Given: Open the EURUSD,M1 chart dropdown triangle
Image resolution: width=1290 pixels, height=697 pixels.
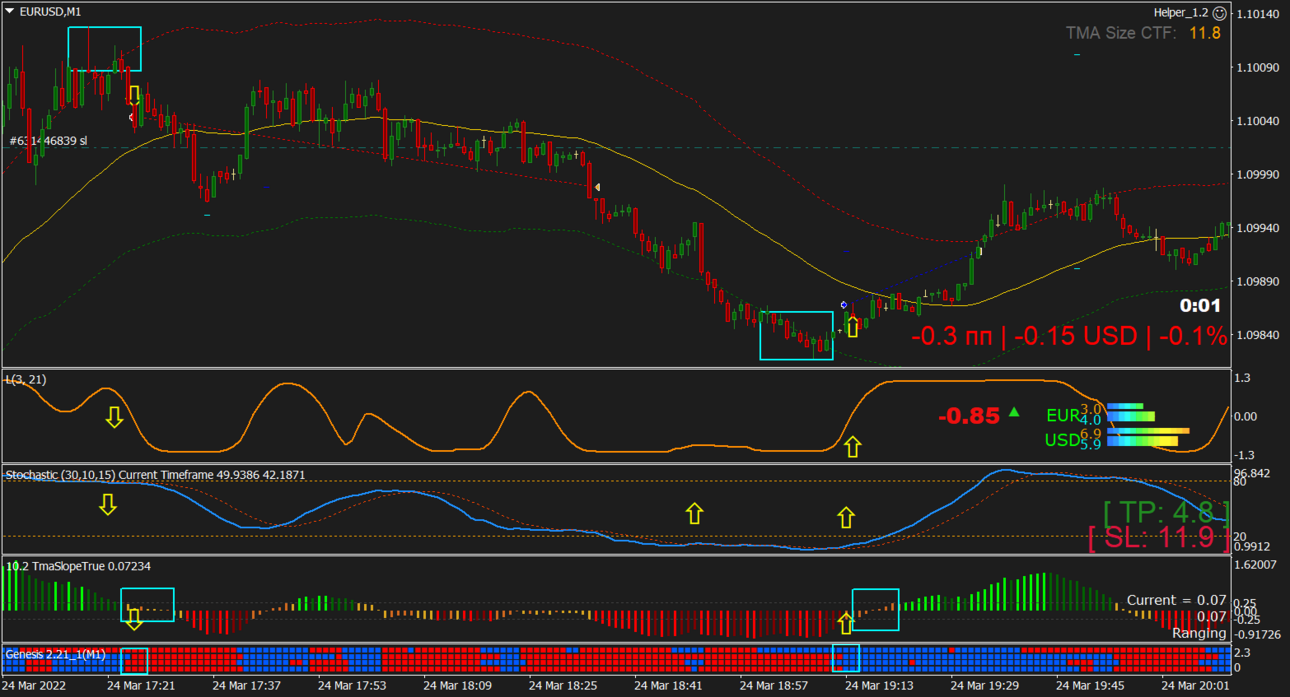Looking at the screenshot, I should [x=11, y=12].
